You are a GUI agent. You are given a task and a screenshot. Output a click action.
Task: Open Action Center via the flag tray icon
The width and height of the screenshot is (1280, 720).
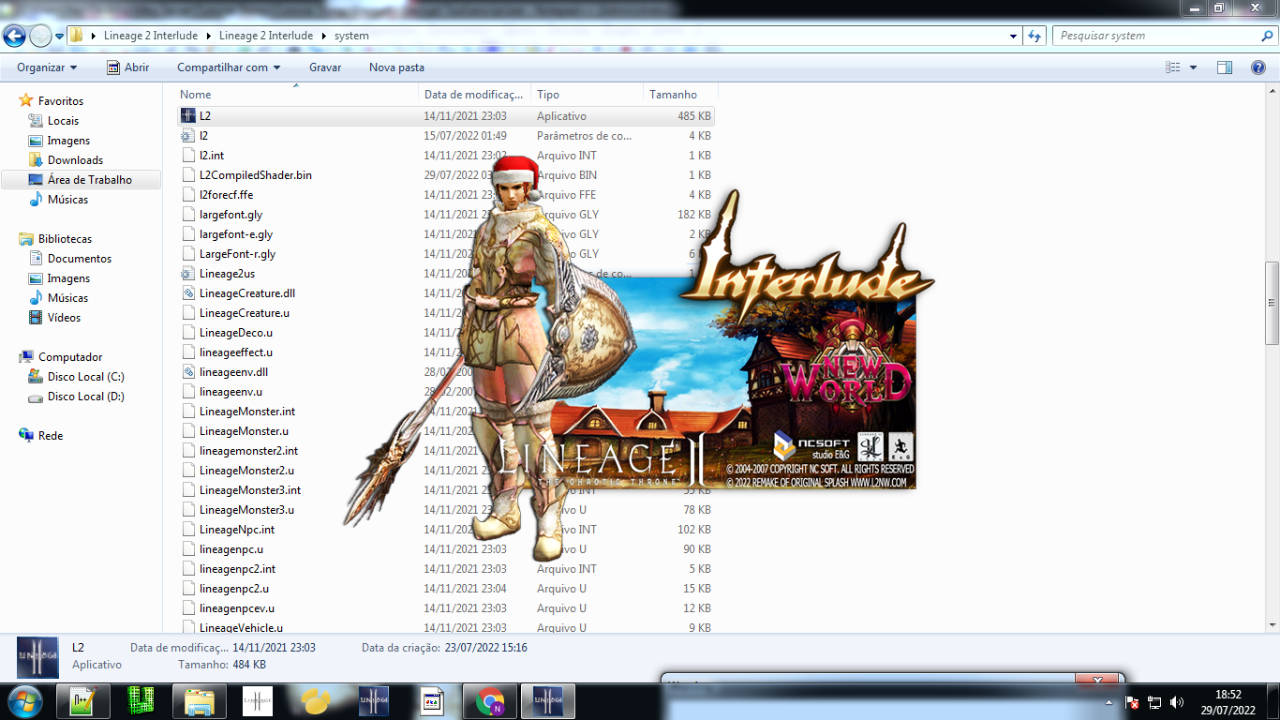tap(1130, 705)
